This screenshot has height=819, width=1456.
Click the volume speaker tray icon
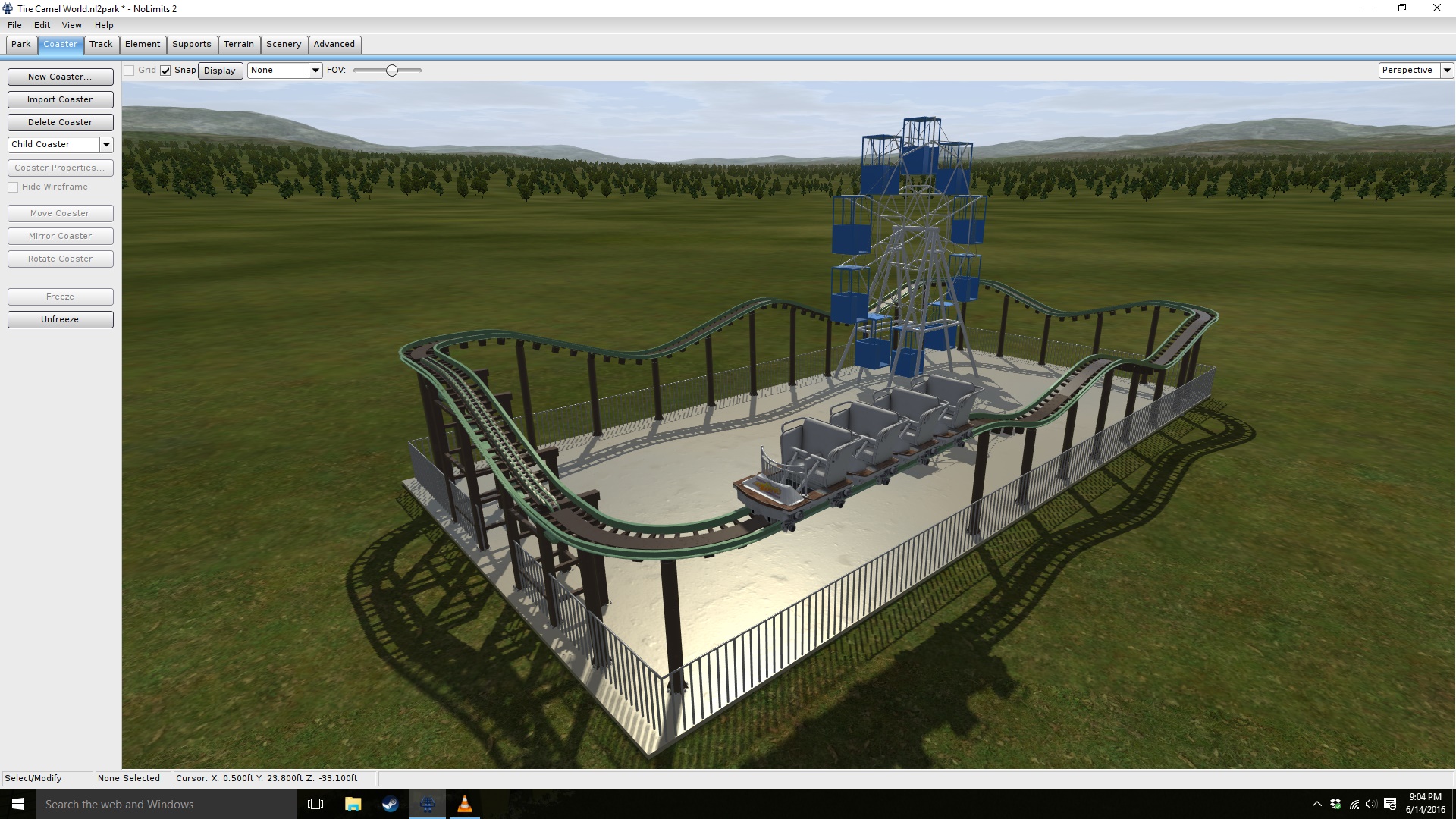pyautogui.click(x=1371, y=804)
